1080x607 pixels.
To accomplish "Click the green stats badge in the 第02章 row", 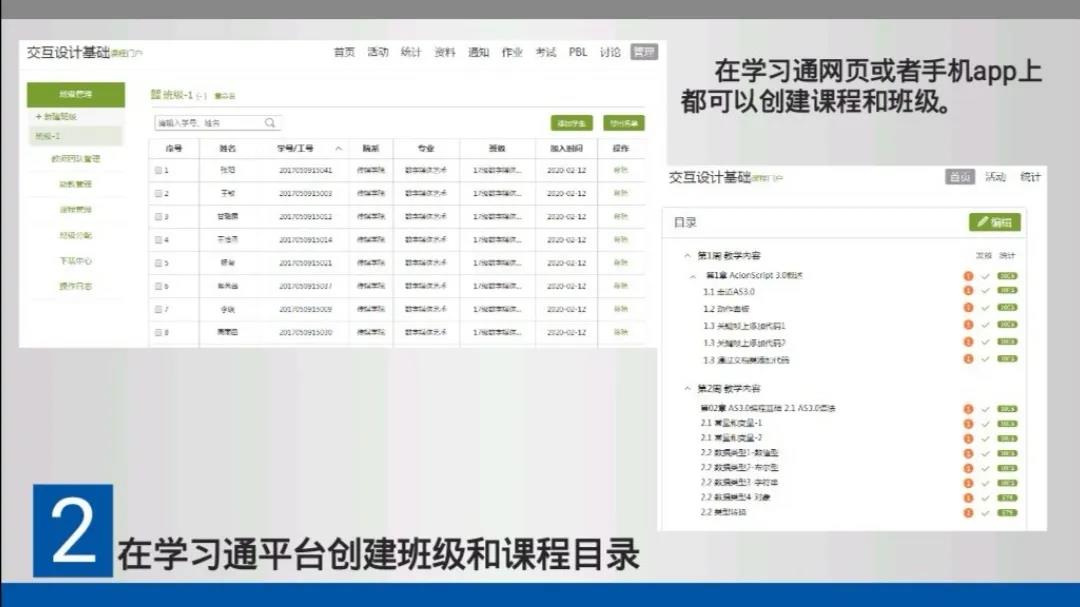I will click(x=1007, y=409).
